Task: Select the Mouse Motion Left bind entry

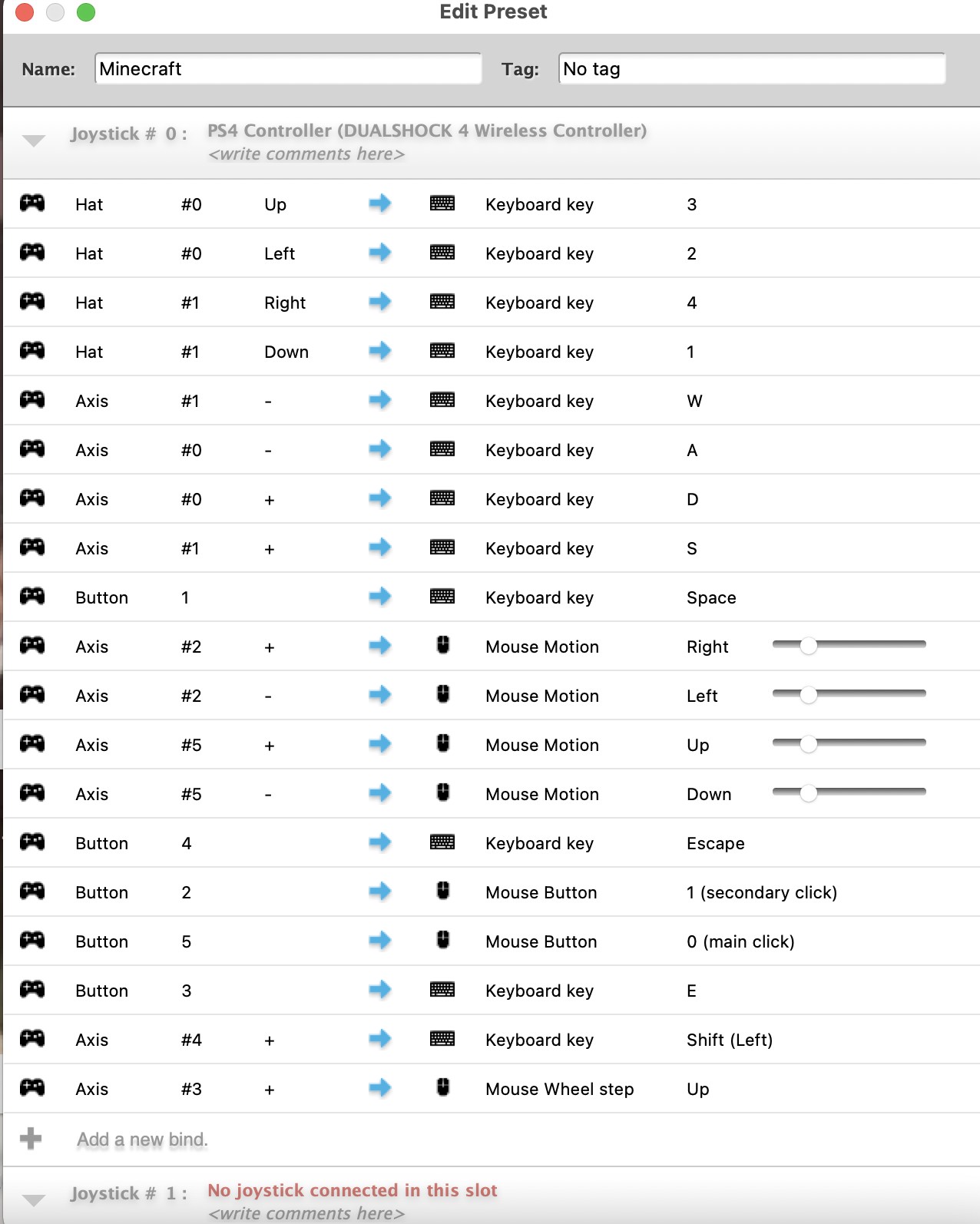Action: [542, 696]
